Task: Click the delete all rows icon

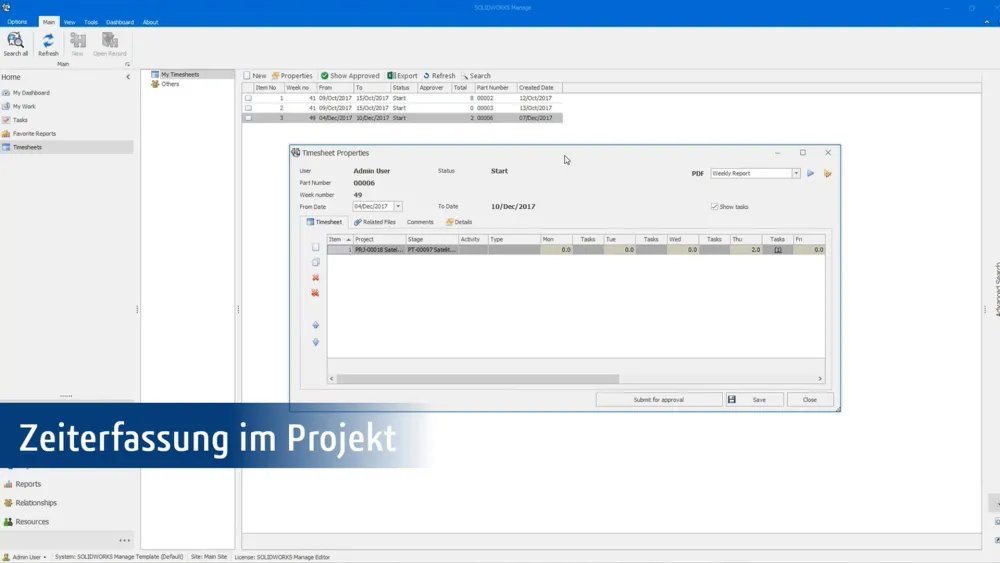Action: [316, 293]
